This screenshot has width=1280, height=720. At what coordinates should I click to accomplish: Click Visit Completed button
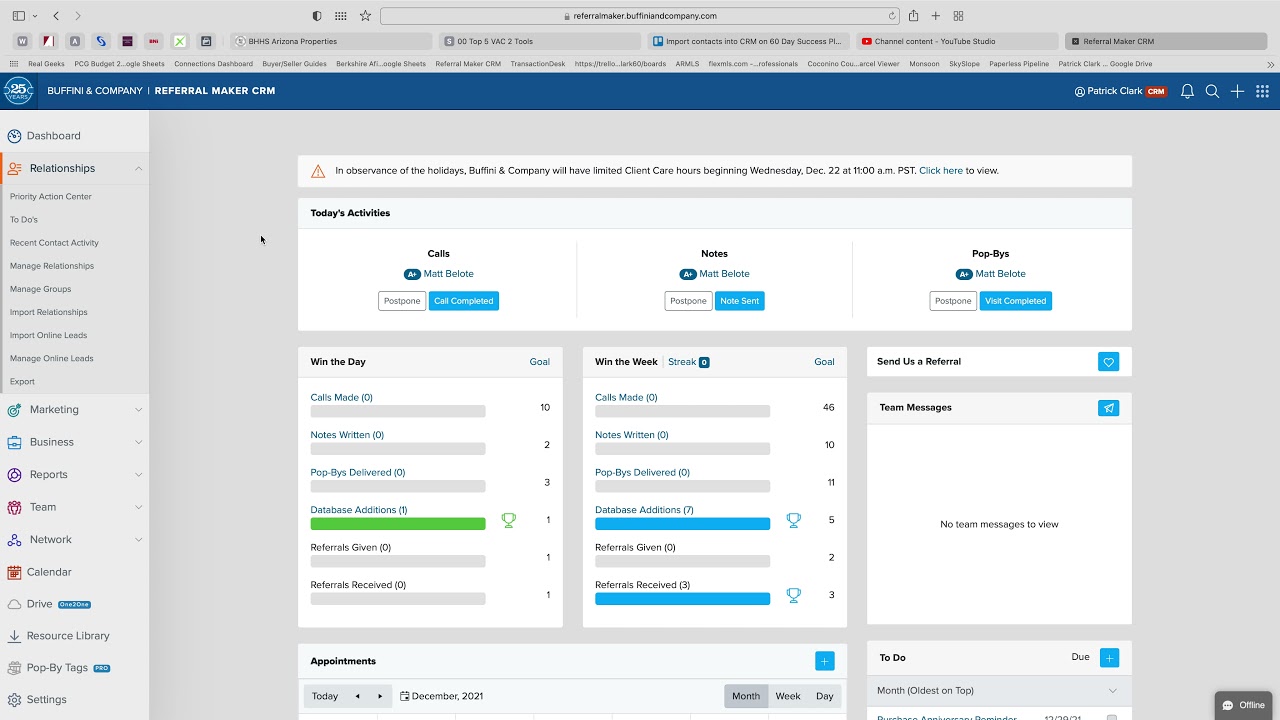tap(1016, 301)
